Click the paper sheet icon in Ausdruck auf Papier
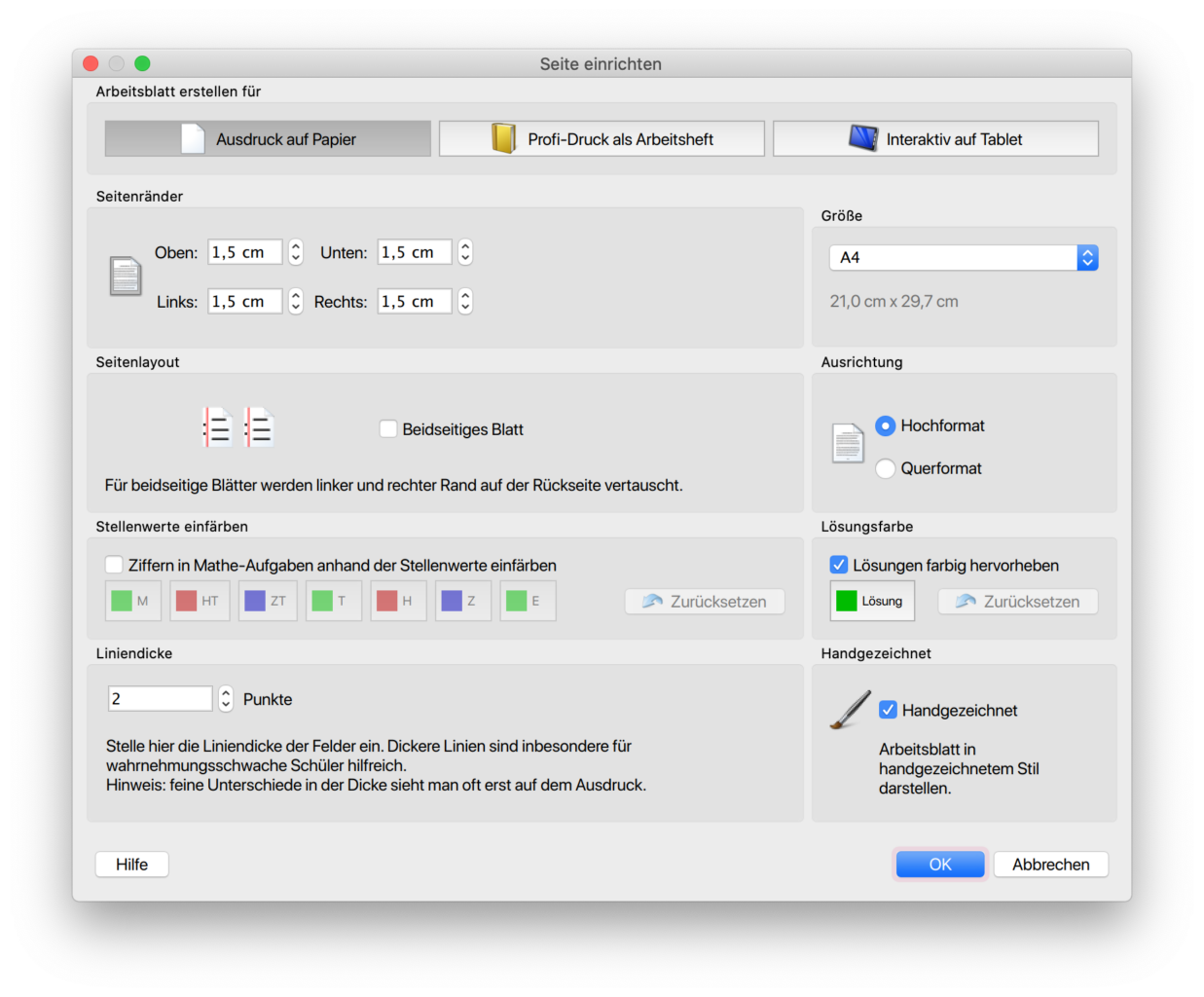This screenshot has width=1204, height=997. pyautogui.click(x=193, y=139)
